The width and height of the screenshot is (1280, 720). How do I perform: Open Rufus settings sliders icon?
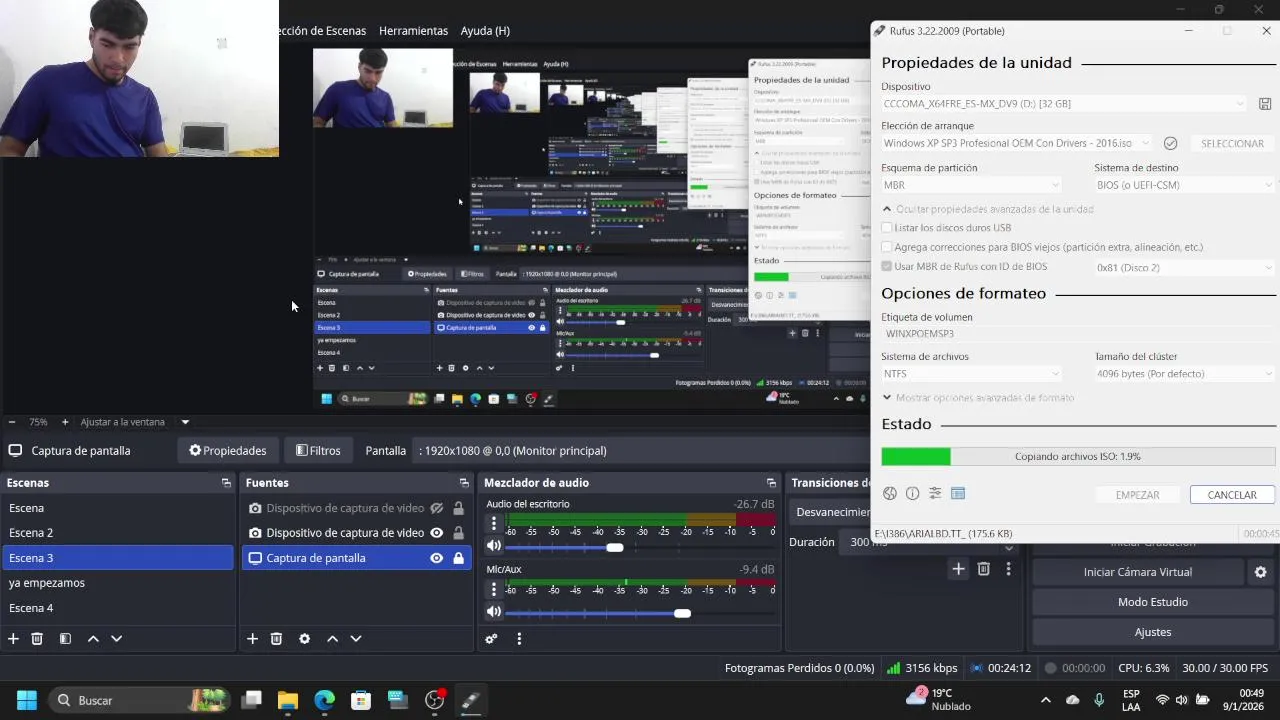(935, 493)
